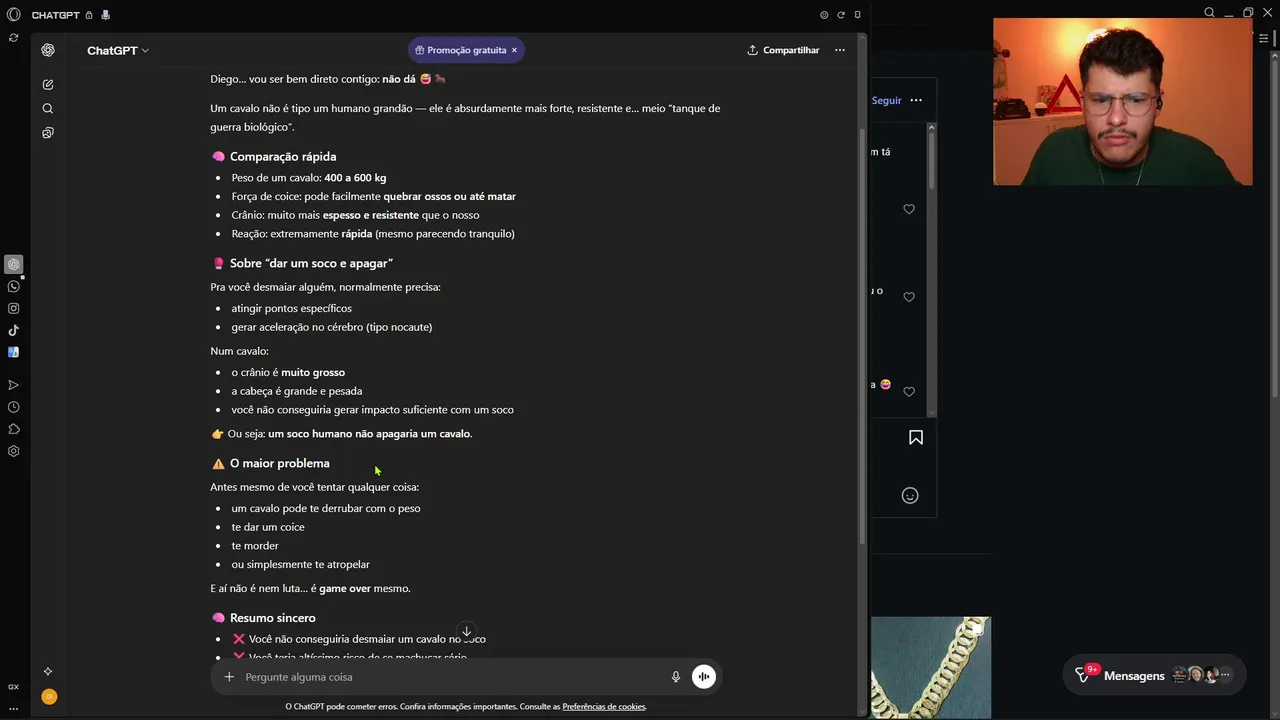Open the Preferências de cookies link
The height and width of the screenshot is (720, 1280).
pos(604,707)
